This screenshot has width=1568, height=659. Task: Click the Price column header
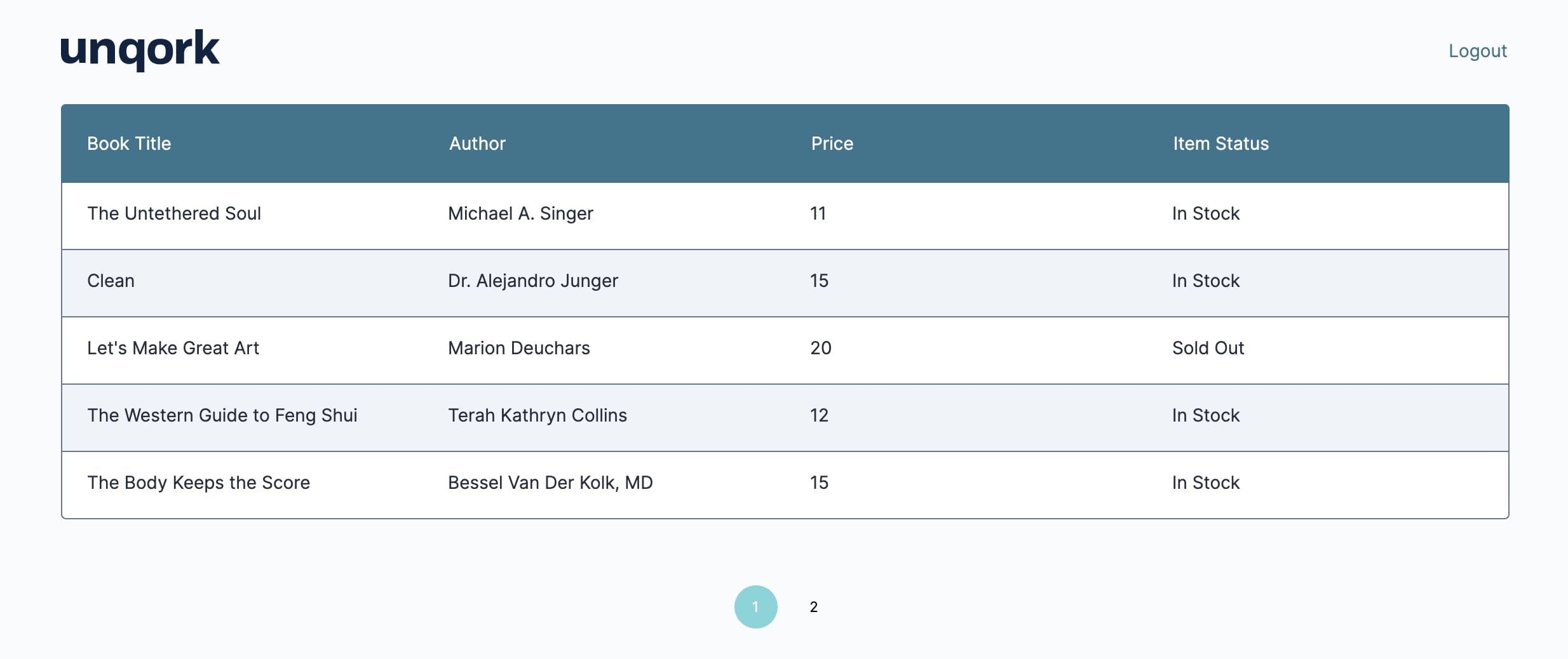tap(832, 143)
